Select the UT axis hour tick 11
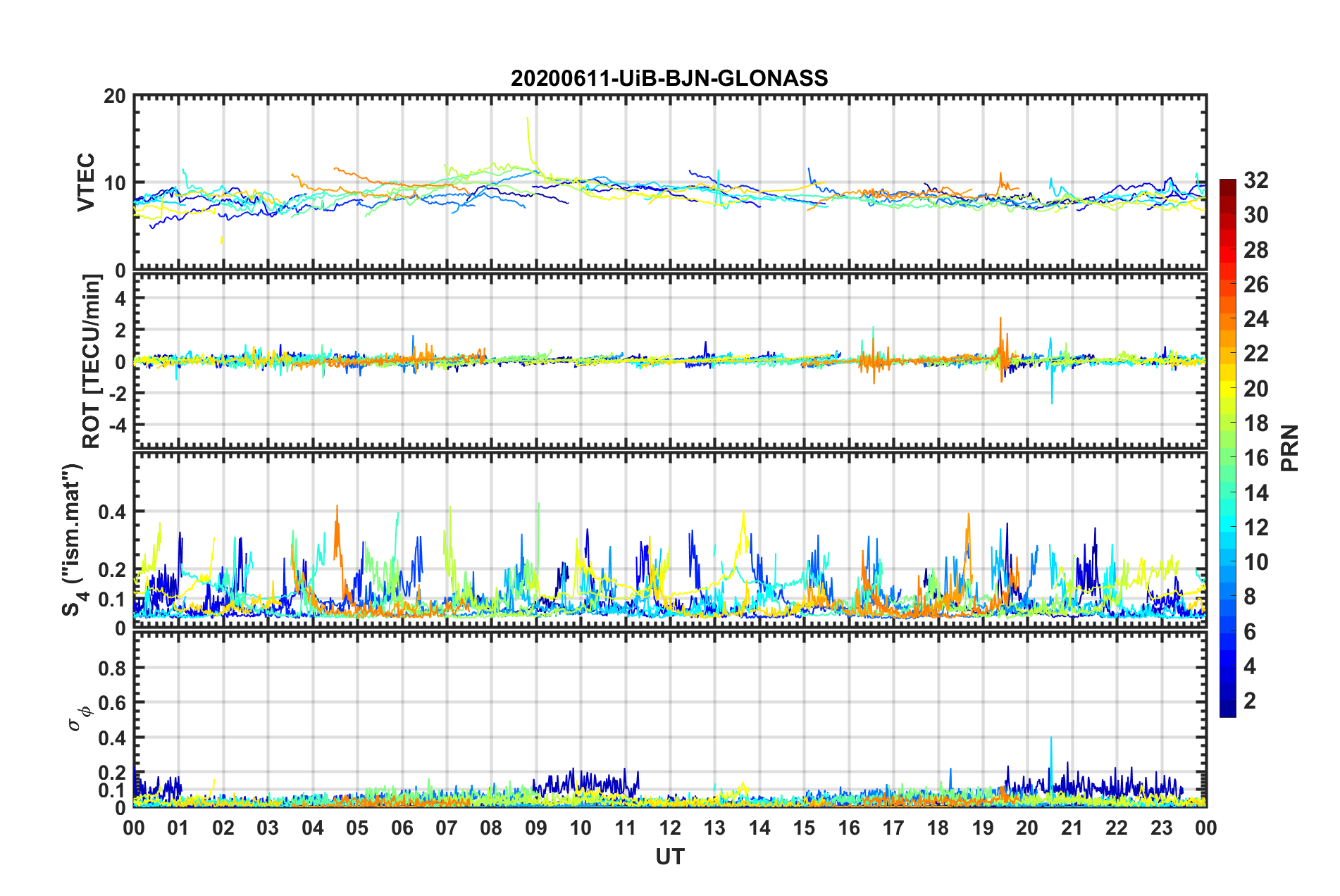Screen dimensions: 1340x896 pyautogui.click(x=626, y=828)
